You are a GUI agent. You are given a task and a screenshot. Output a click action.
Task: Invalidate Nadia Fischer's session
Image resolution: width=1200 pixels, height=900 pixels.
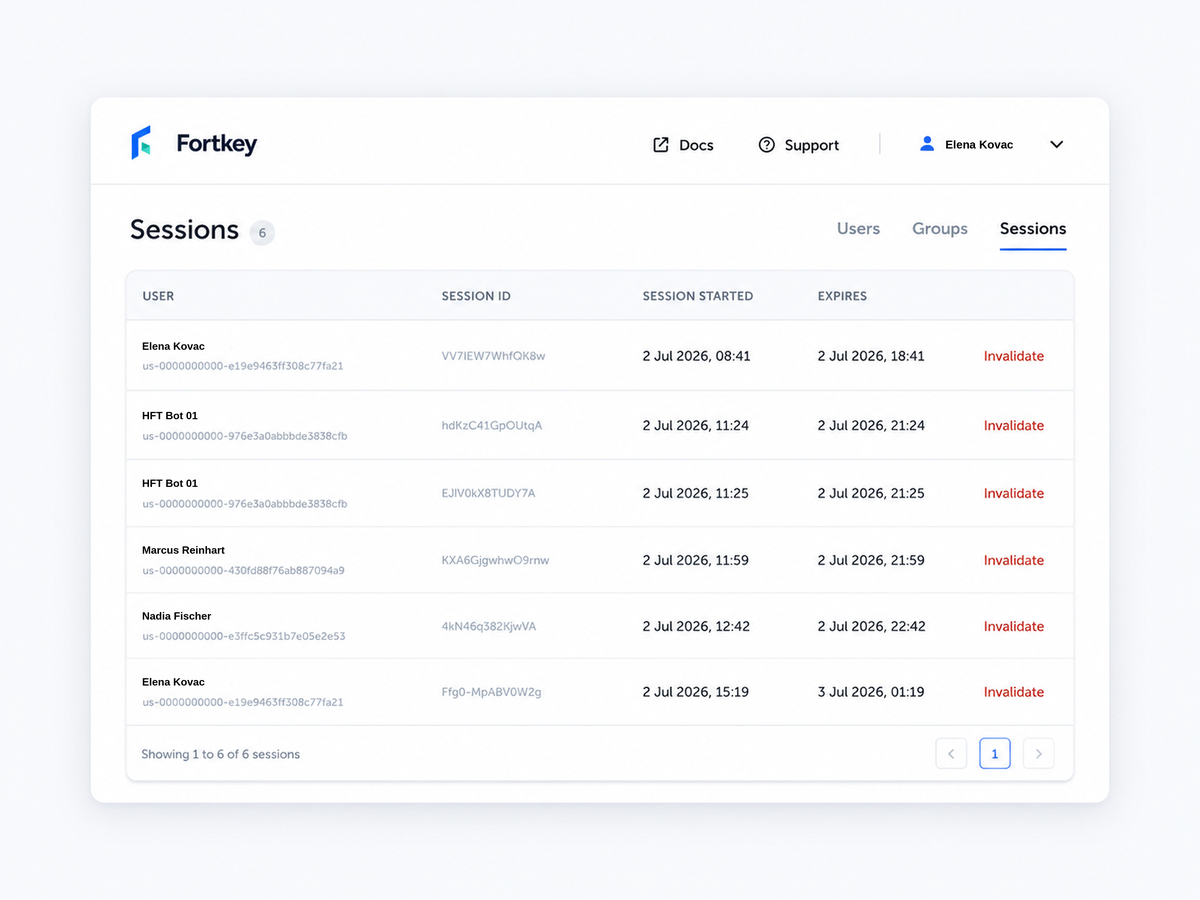(x=1014, y=626)
